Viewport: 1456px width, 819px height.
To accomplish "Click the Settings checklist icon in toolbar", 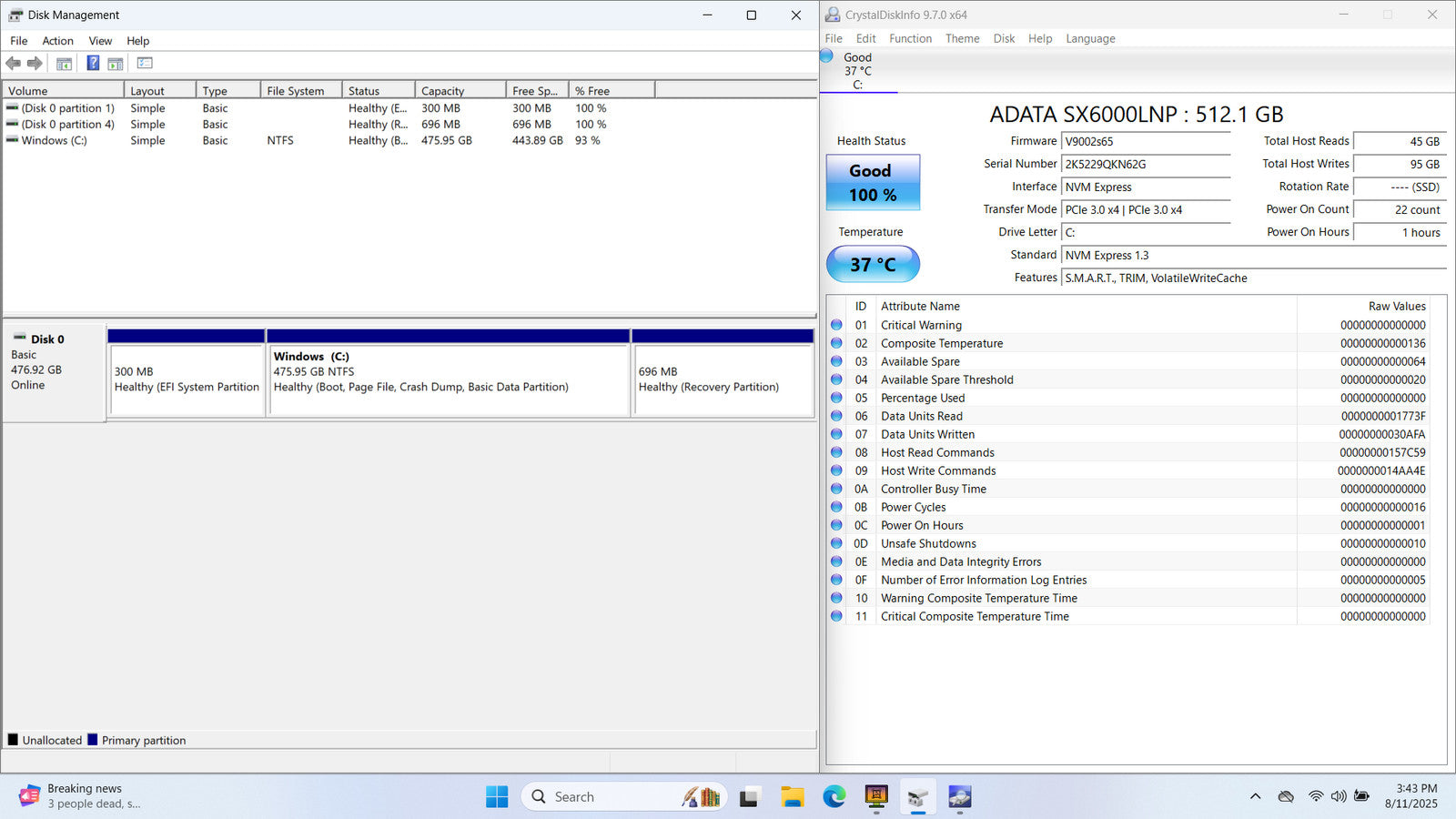I will (x=145, y=64).
